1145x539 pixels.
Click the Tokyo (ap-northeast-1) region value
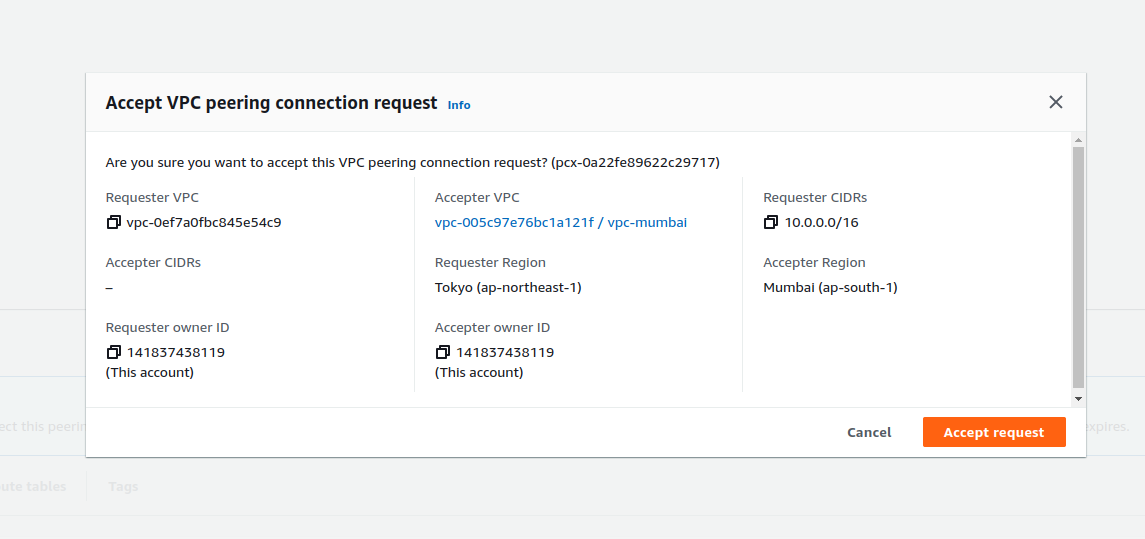click(508, 287)
